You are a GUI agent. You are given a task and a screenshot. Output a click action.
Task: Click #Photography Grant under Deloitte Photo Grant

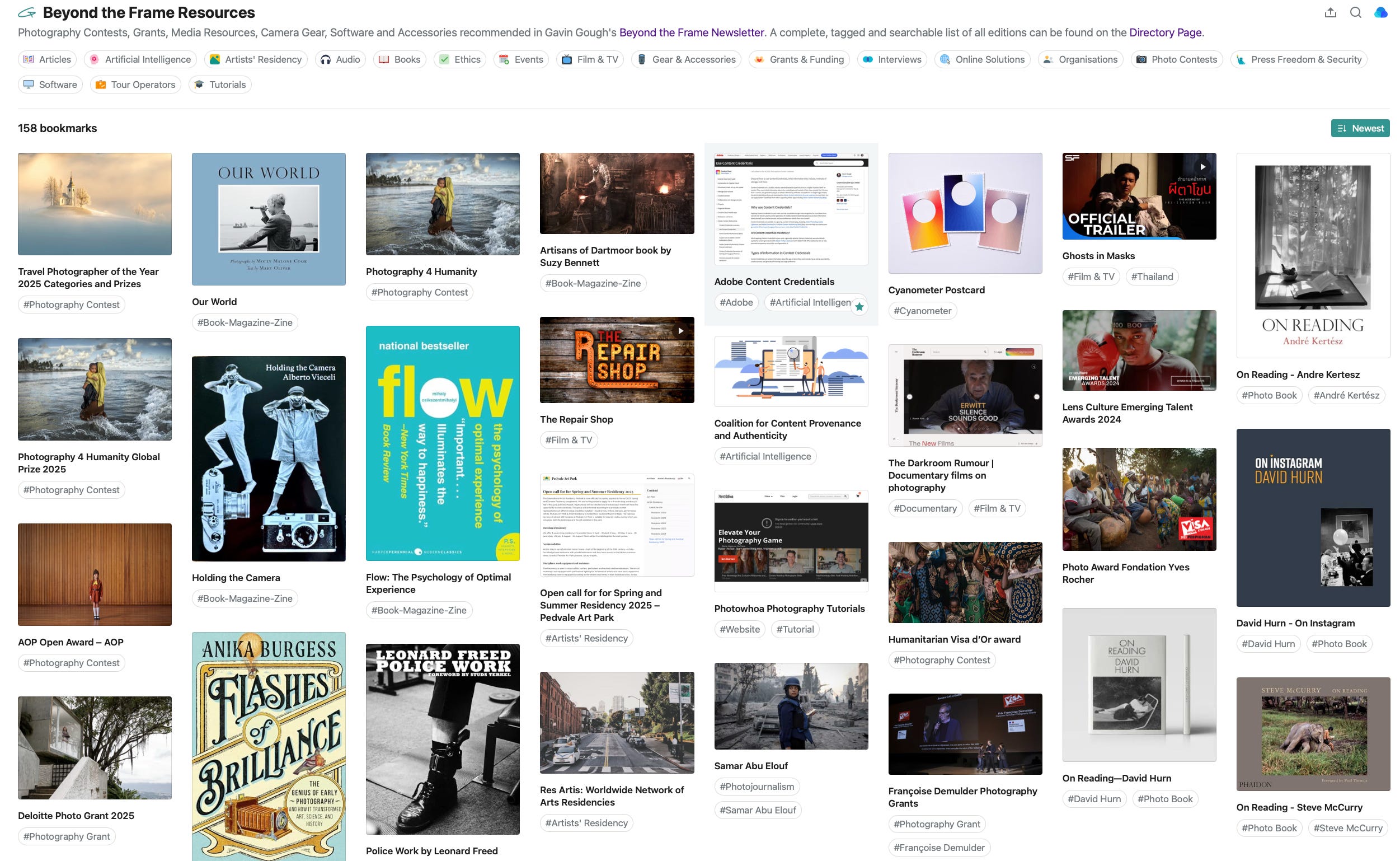coord(67,836)
